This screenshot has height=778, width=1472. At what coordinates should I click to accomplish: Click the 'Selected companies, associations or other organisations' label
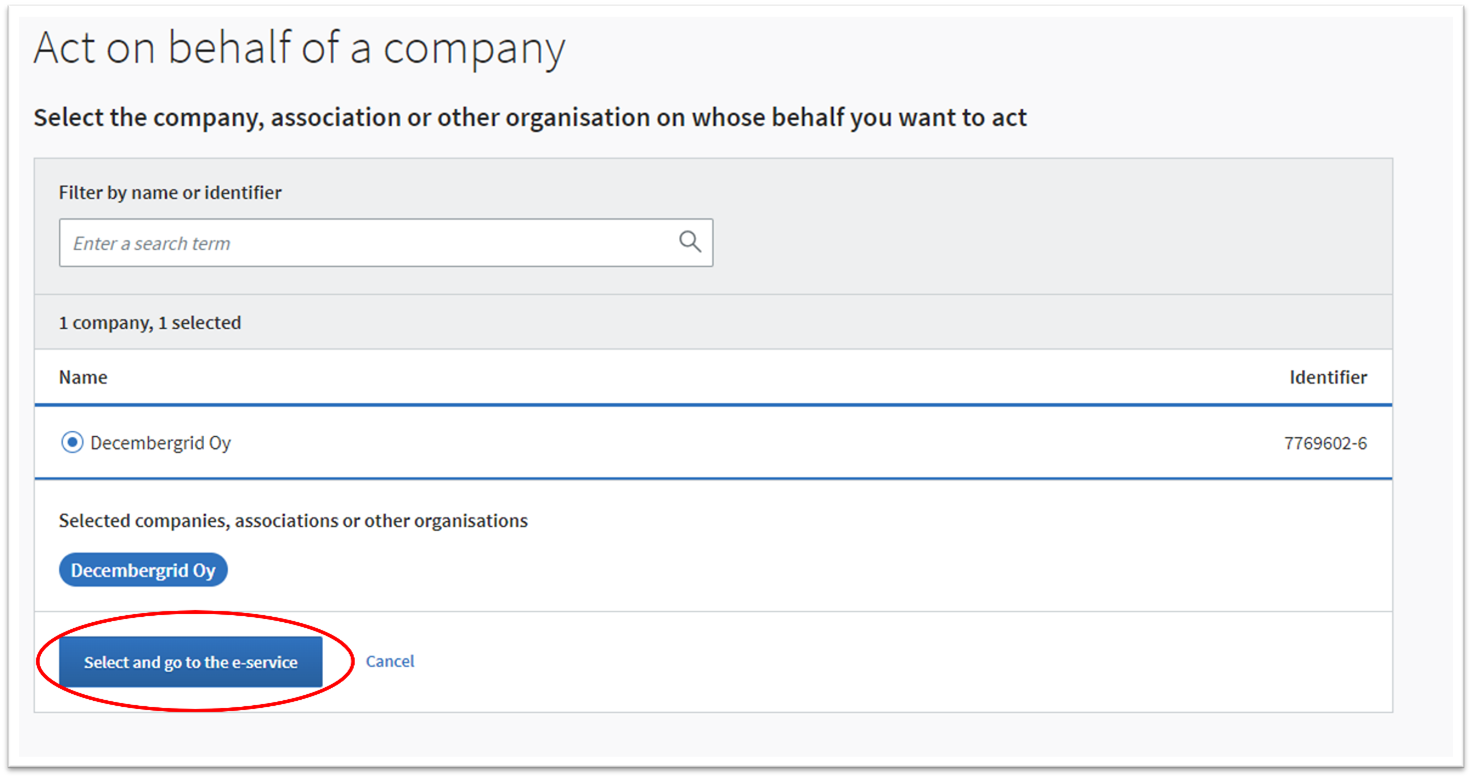(x=293, y=520)
